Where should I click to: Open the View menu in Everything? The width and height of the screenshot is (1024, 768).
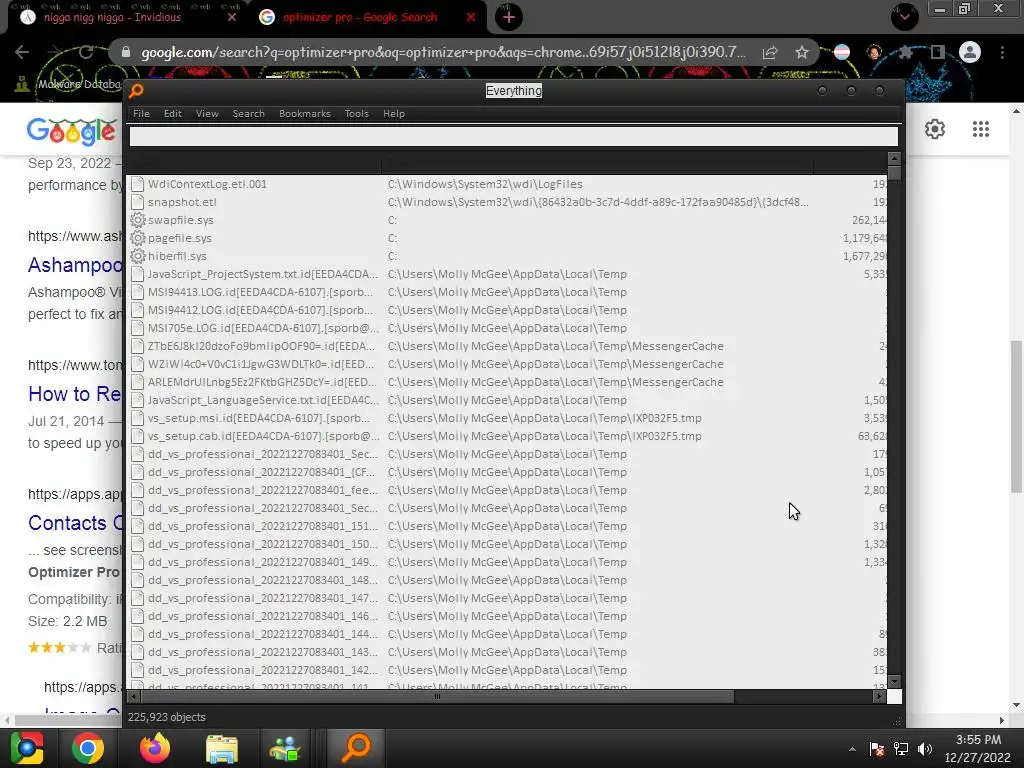tap(207, 114)
